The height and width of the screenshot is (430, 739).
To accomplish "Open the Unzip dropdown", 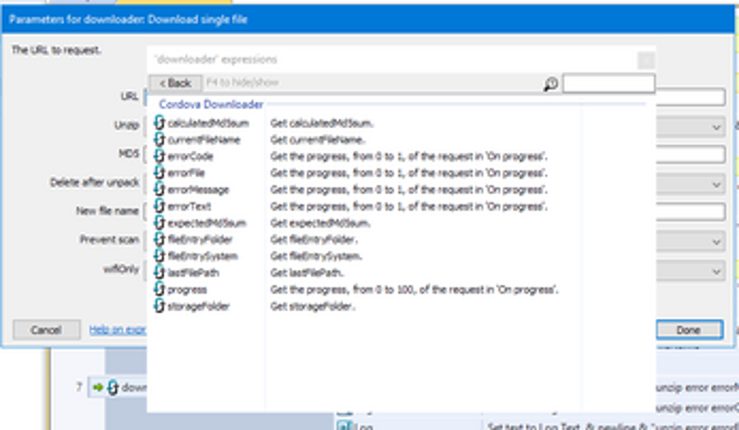I will coord(716,127).
